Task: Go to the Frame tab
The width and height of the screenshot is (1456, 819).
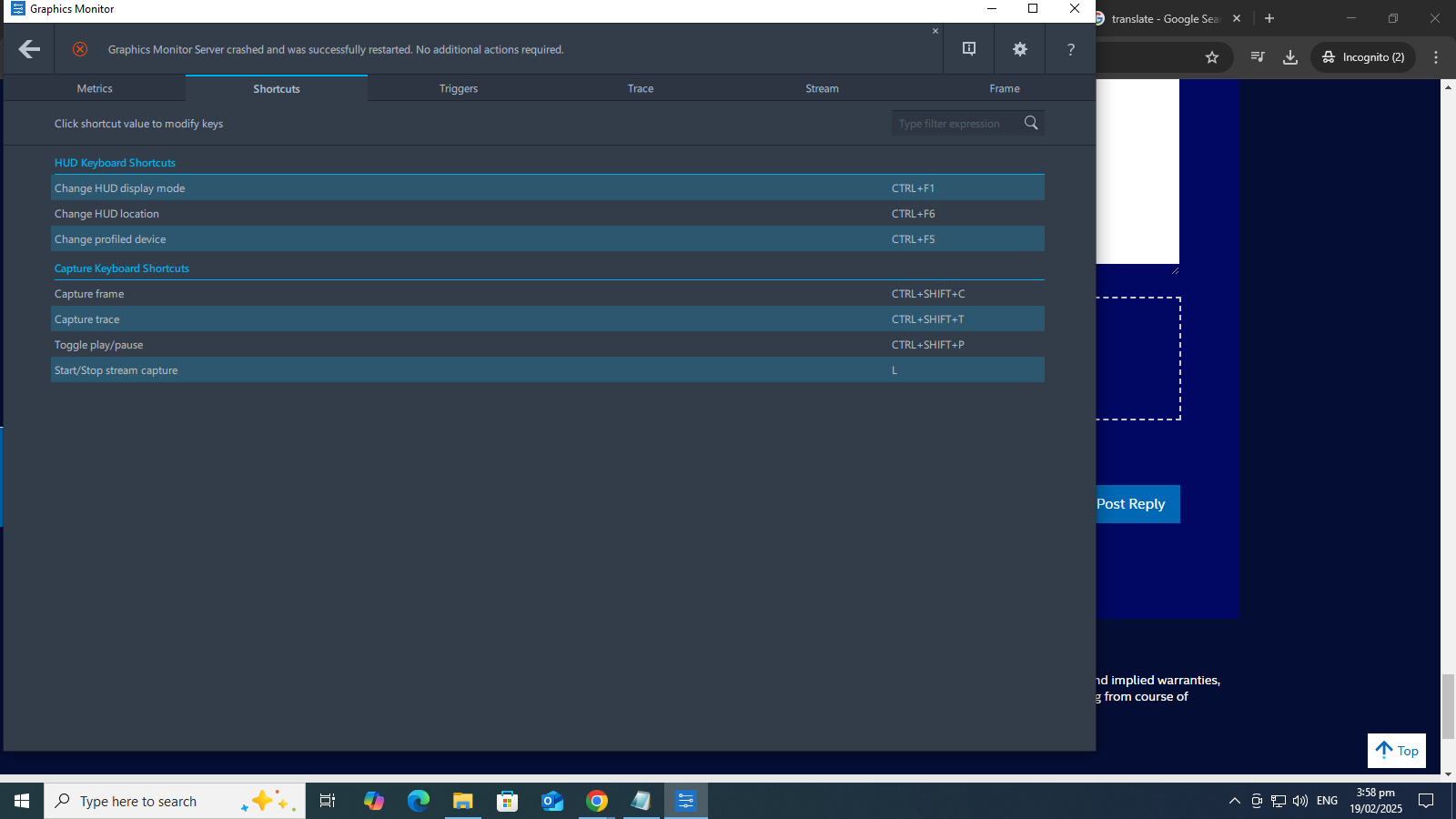Action: click(1004, 88)
